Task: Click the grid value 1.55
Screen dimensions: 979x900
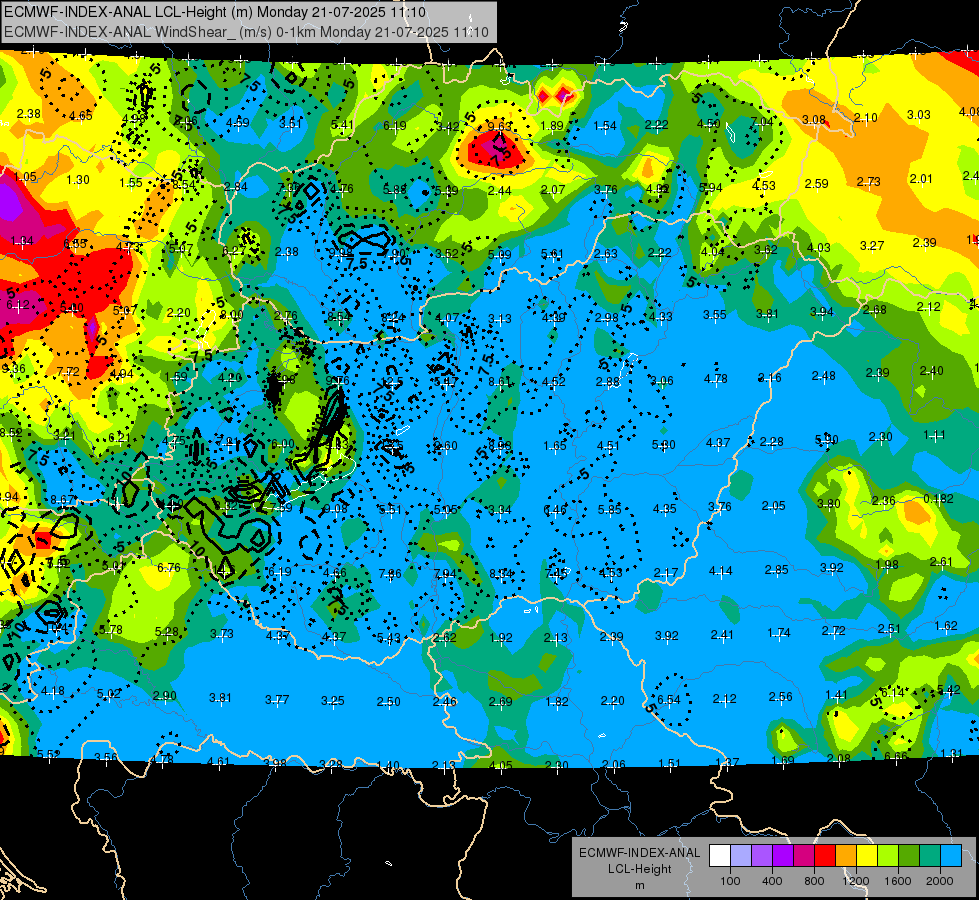Action: point(131,183)
